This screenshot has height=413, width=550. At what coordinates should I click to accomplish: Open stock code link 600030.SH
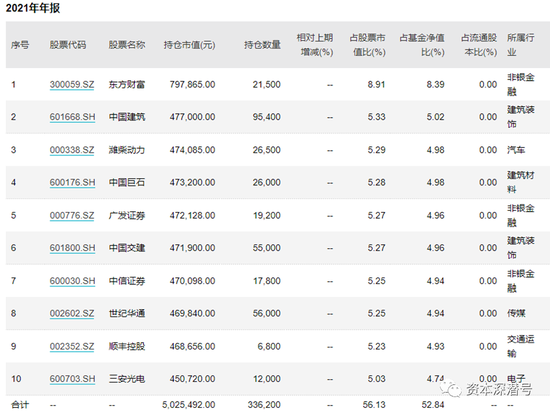[72, 281]
